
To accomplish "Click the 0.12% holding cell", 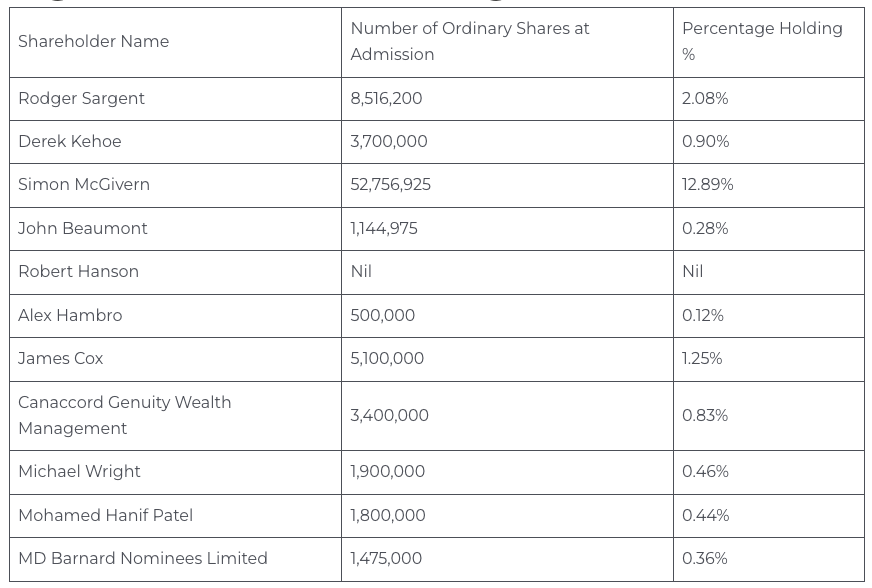I will [x=702, y=315].
